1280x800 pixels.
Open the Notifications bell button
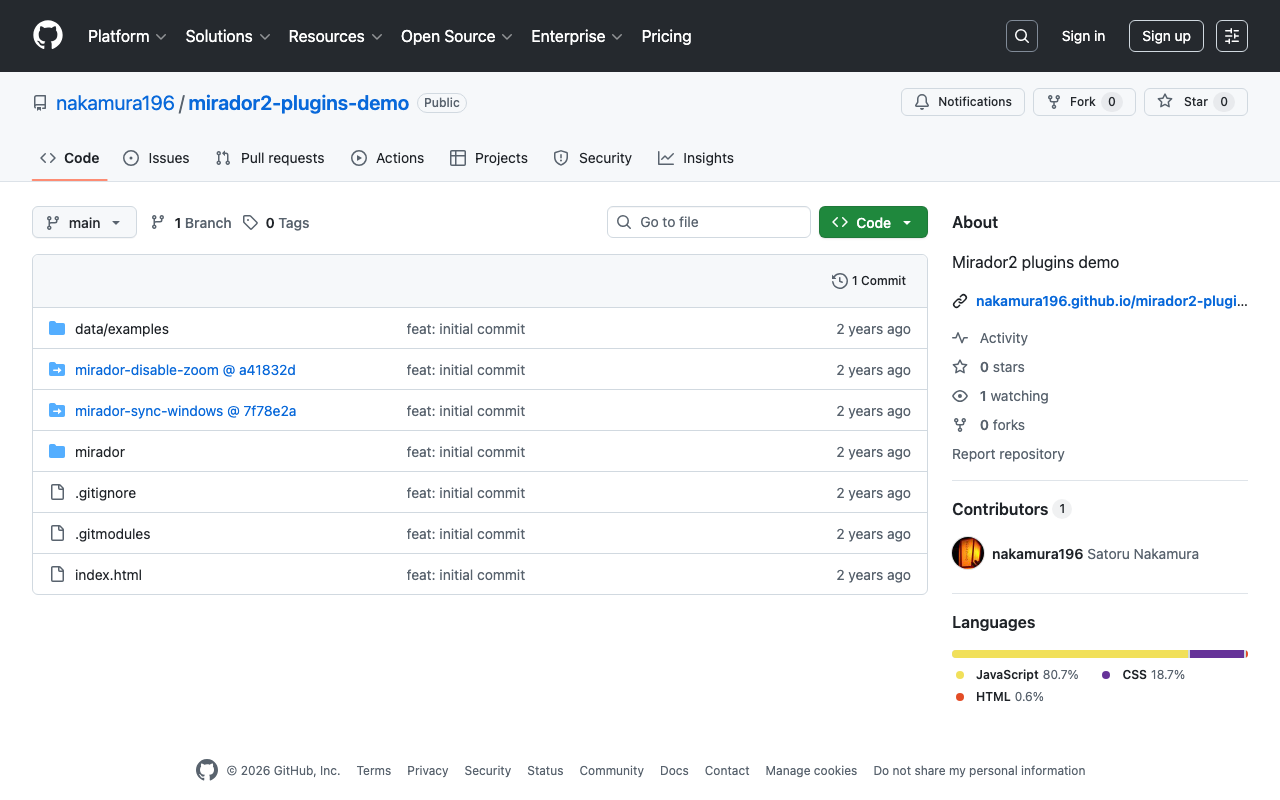(963, 102)
